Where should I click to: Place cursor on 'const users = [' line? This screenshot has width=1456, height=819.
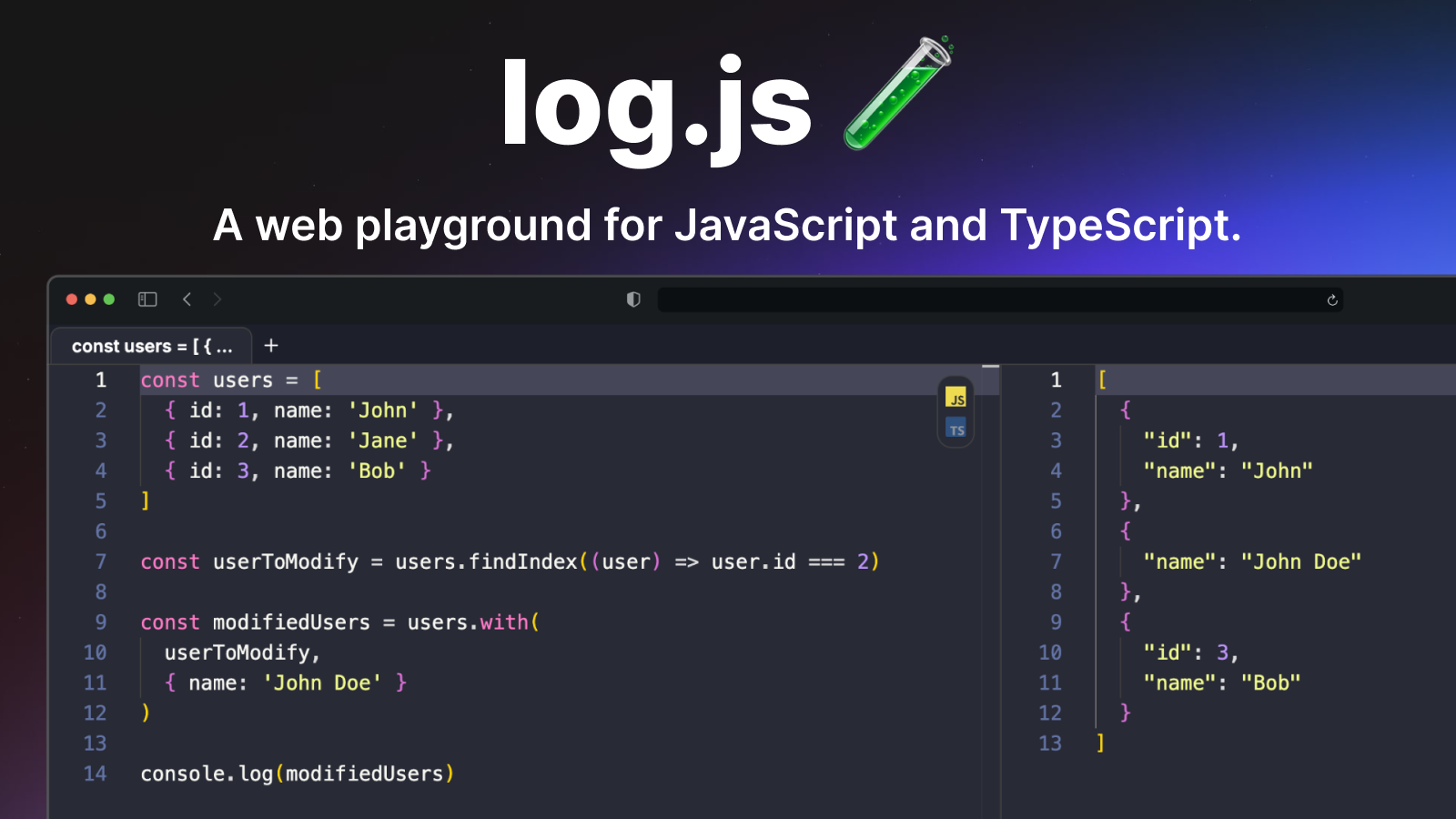click(231, 380)
